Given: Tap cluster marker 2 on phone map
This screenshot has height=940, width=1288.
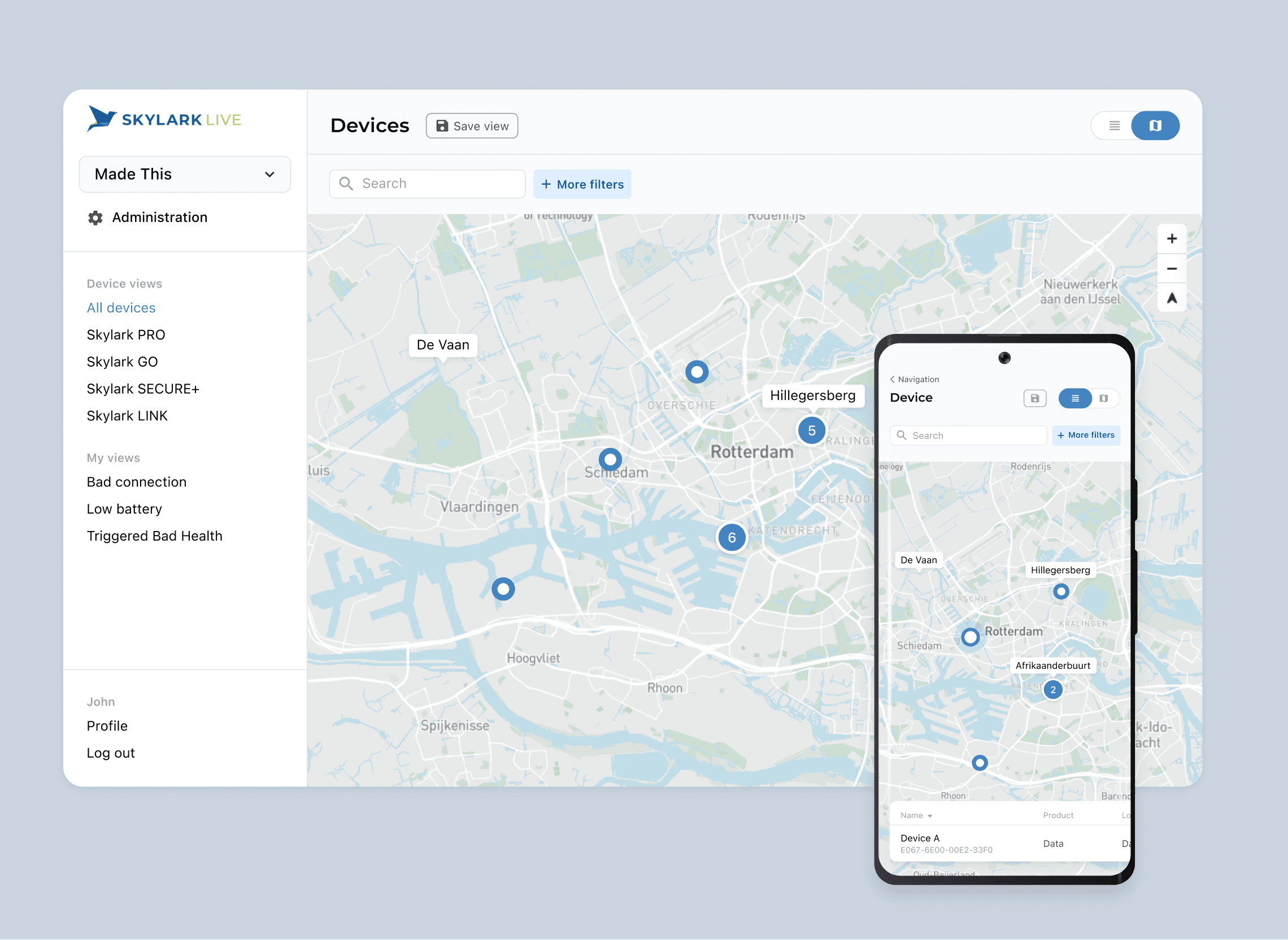Looking at the screenshot, I should [x=1053, y=690].
